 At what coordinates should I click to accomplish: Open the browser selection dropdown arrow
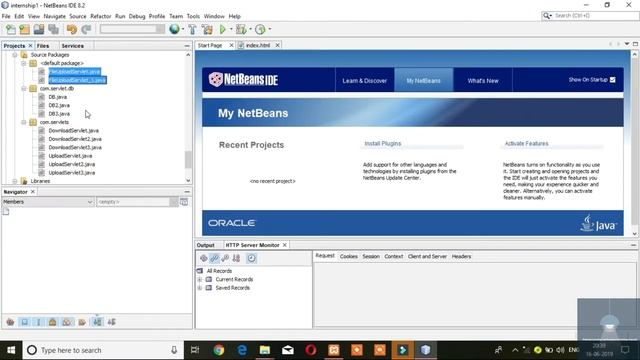click(x=182, y=29)
